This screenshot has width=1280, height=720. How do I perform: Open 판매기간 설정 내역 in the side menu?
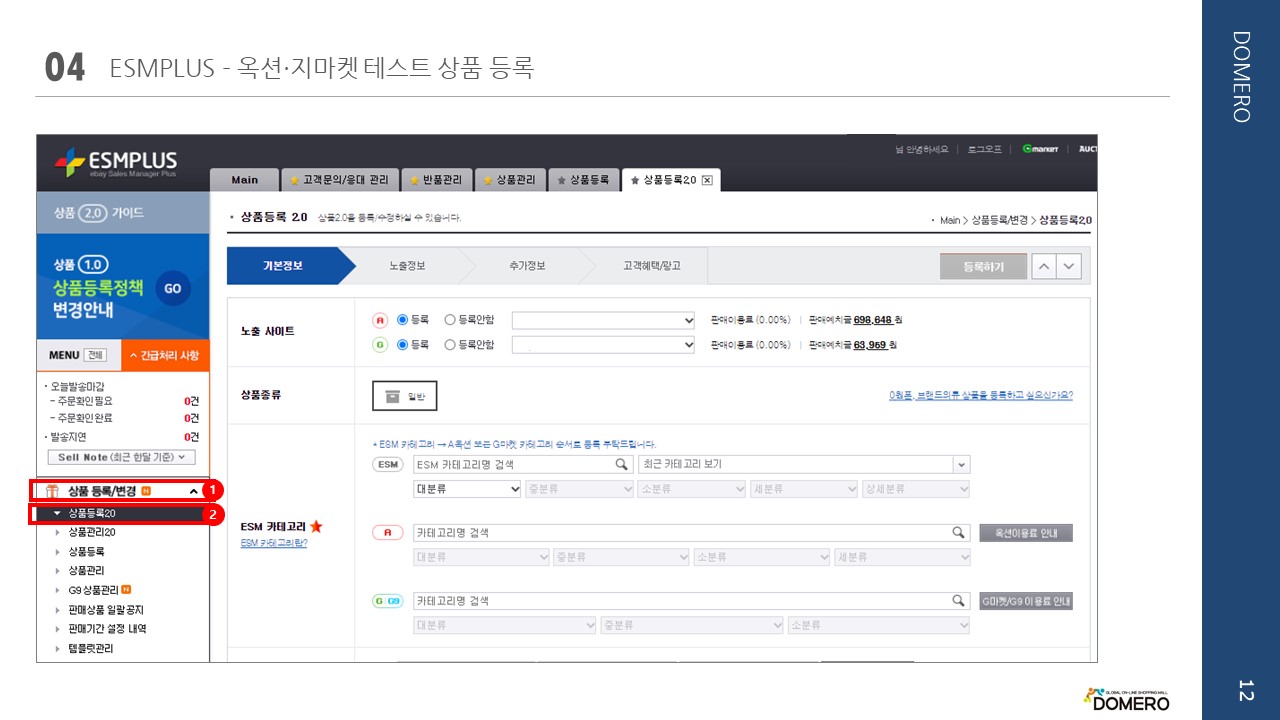click(x=107, y=629)
